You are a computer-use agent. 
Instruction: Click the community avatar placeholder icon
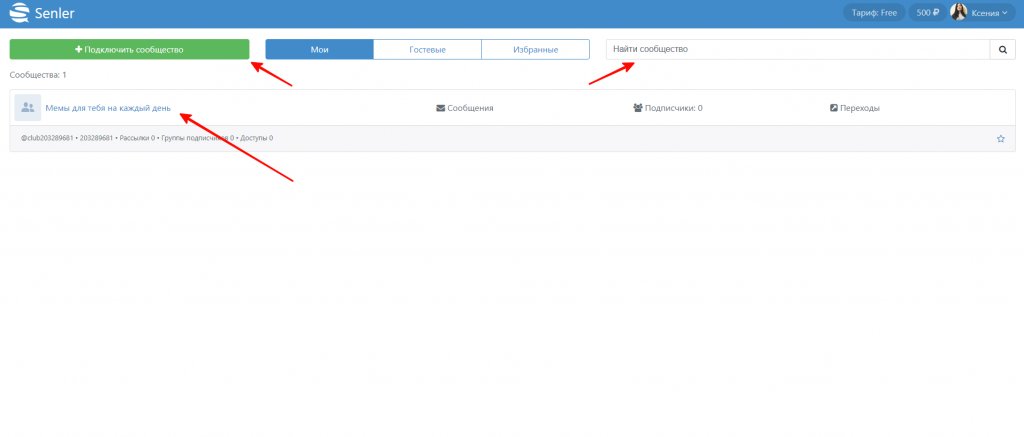(x=28, y=107)
